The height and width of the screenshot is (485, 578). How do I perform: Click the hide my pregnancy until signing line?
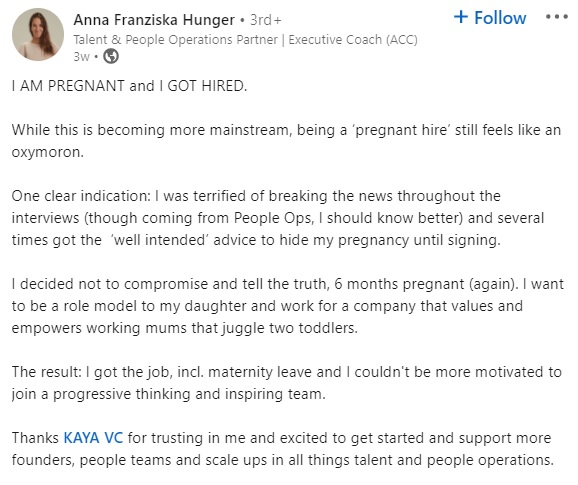(256, 240)
